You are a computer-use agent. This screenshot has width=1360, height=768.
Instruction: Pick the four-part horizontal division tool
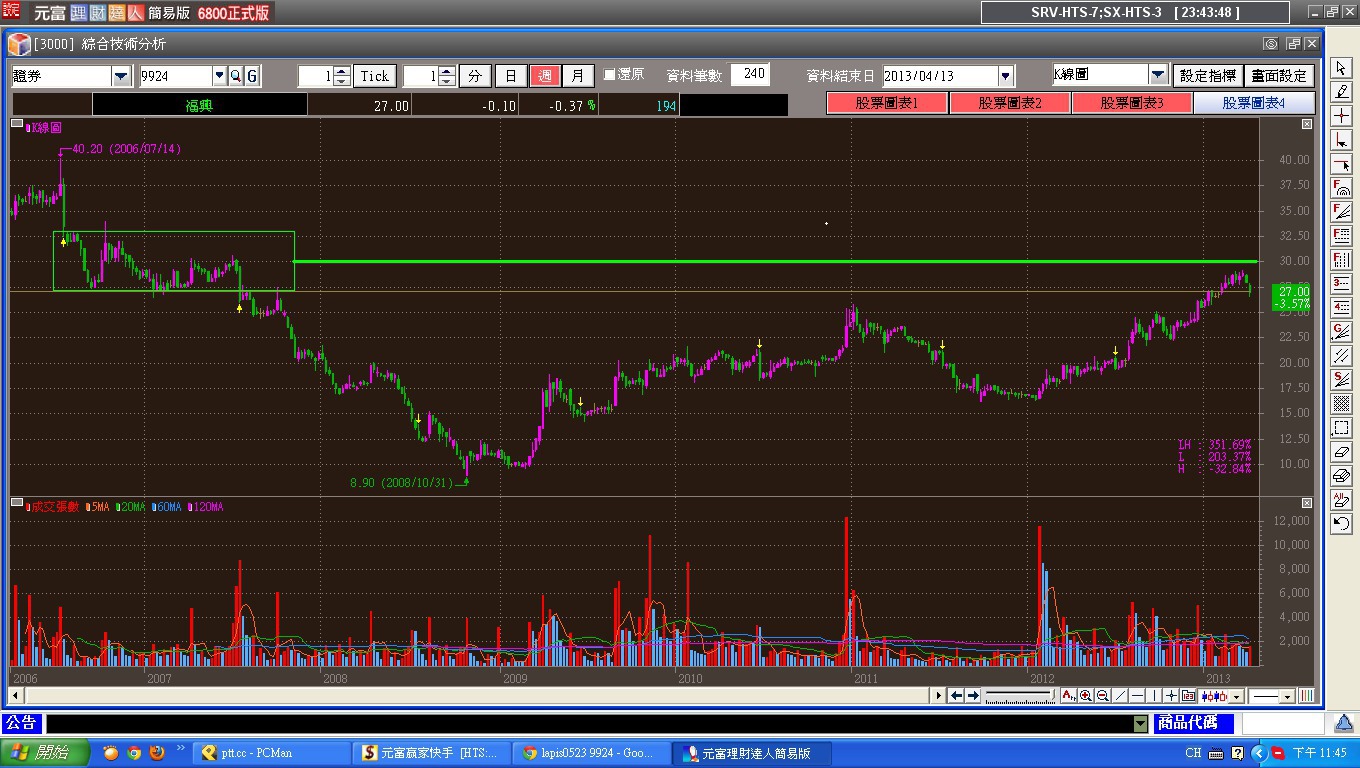pos(1341,308)
